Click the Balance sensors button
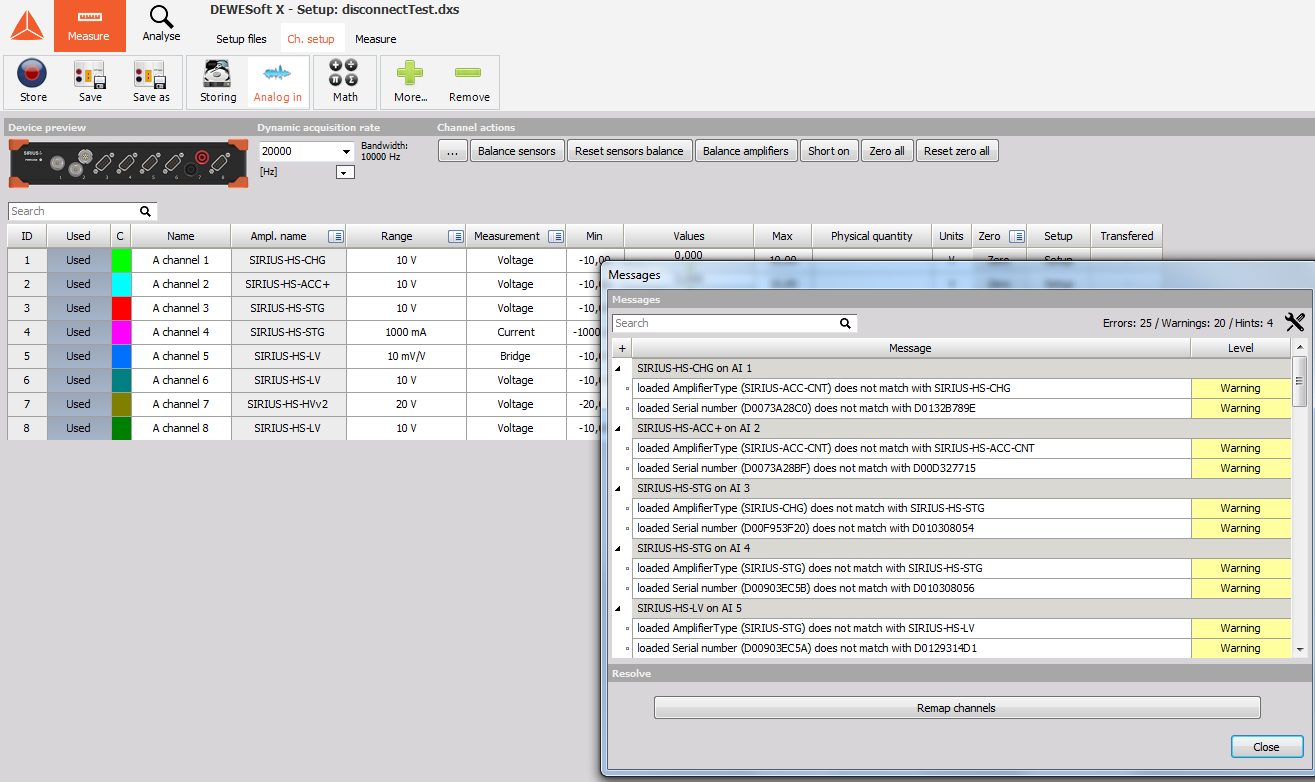The height and width of the screenshot is (782, 1315). coord(516,151)
